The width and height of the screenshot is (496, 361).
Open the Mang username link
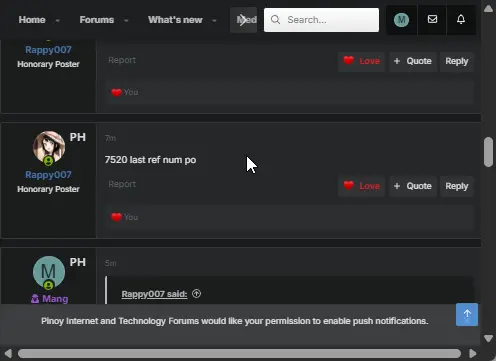pos(55,299)
